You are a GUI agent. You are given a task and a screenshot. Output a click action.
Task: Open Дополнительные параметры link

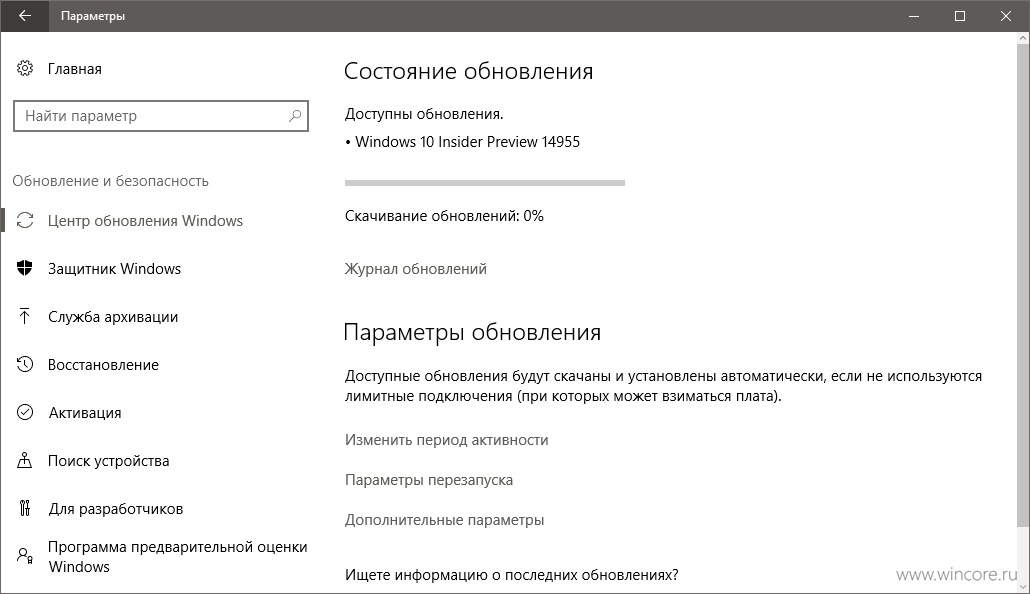tap(445, 520)
